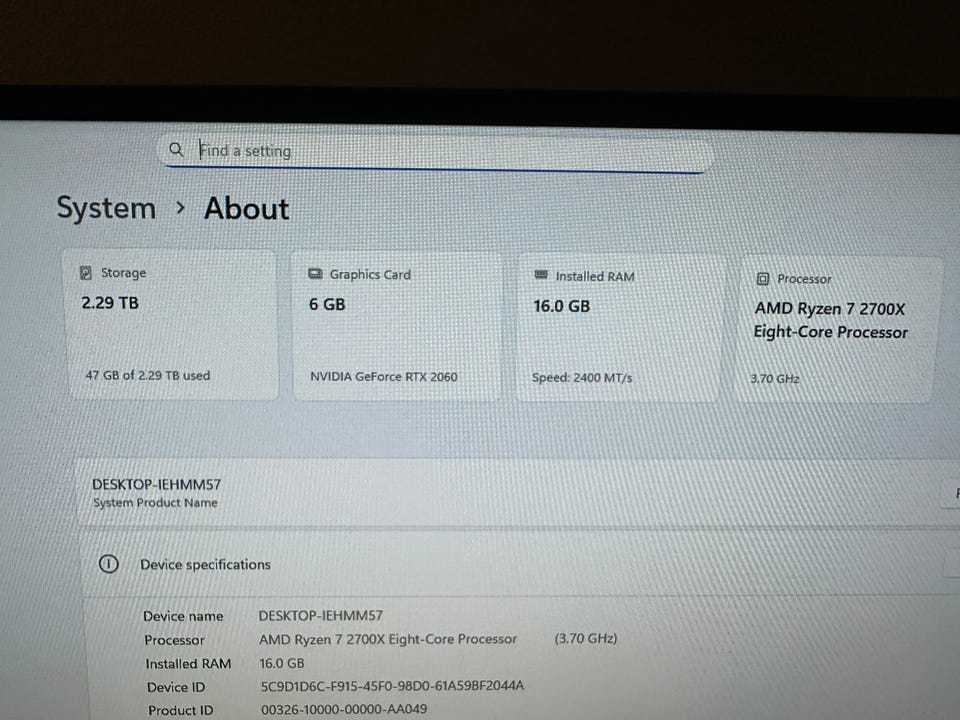Click the breadcrumb chevron between System and About
960x720 pixels.
pos(180,208)
